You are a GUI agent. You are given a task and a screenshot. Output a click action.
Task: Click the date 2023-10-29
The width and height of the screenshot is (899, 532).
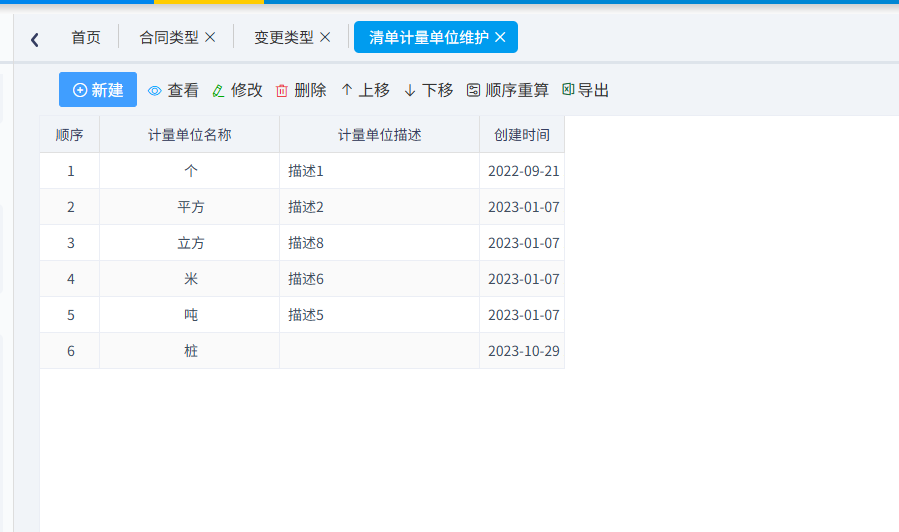click(523, 351)
